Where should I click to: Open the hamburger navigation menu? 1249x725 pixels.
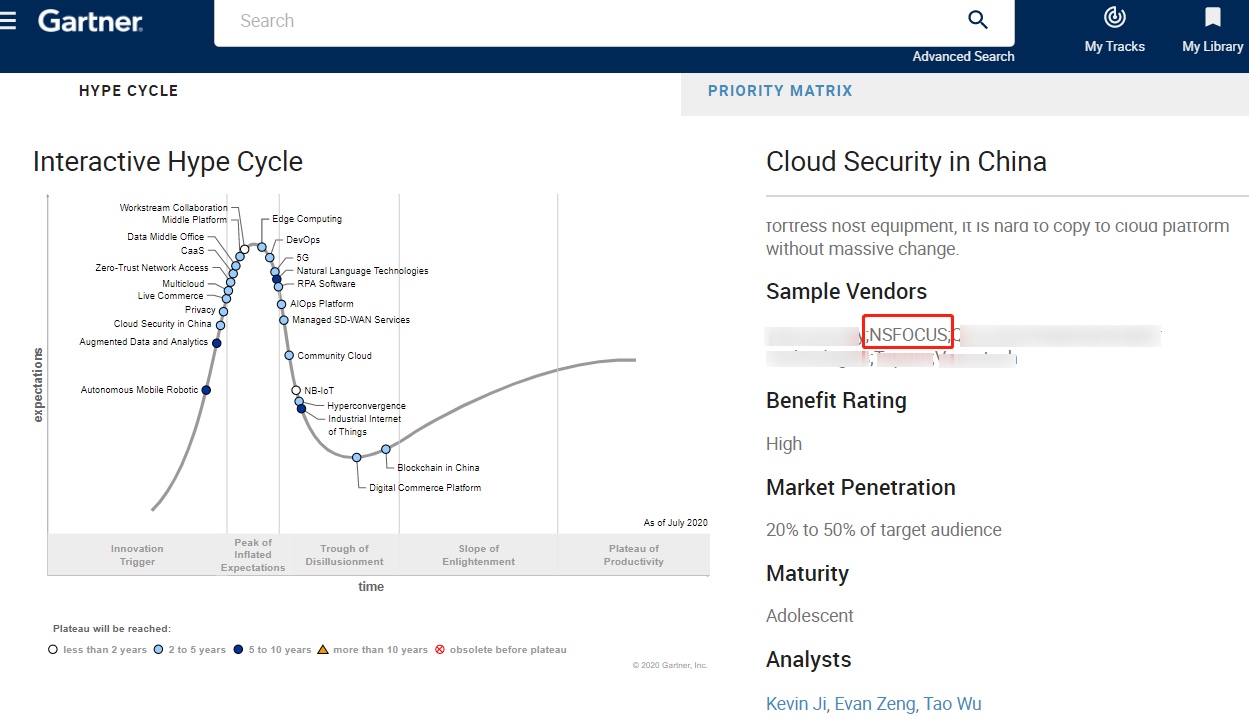tap(9, 21)
